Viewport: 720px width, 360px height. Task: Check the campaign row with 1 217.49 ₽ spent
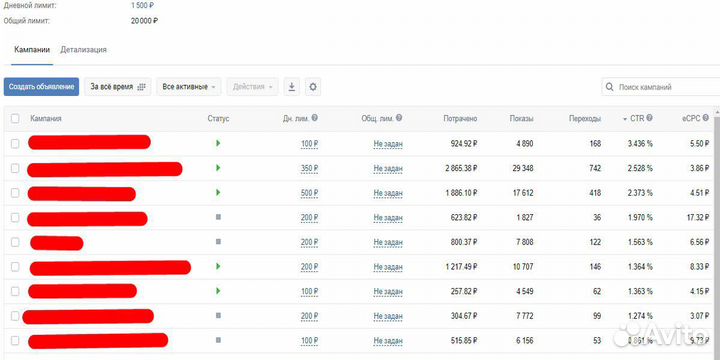point(15,267)
